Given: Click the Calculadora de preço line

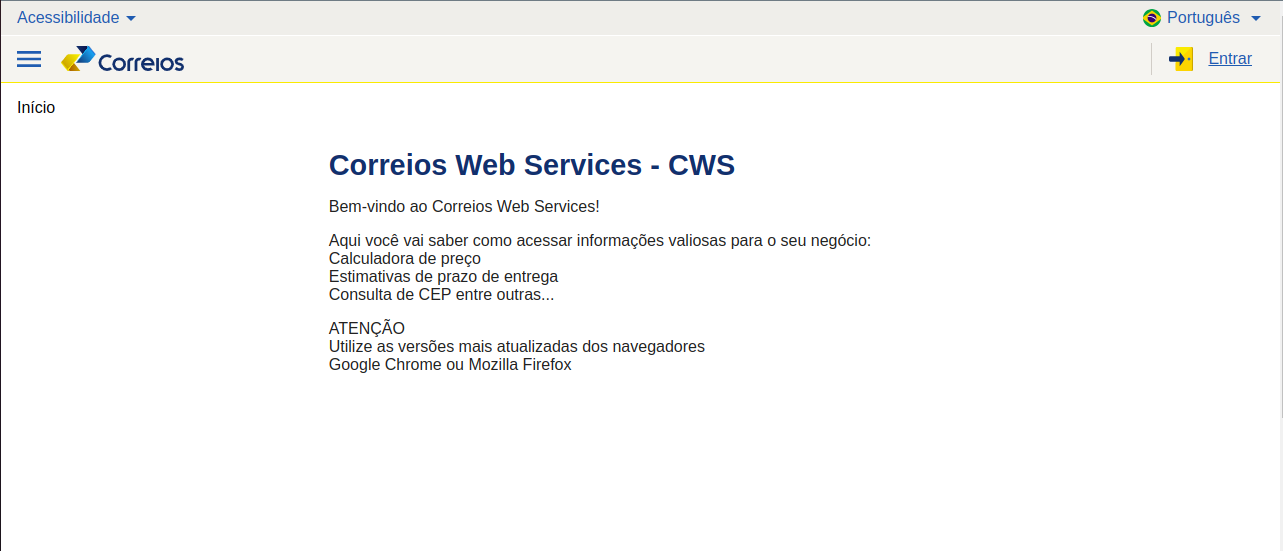Looking at the screenshot, I should [405, 259].
